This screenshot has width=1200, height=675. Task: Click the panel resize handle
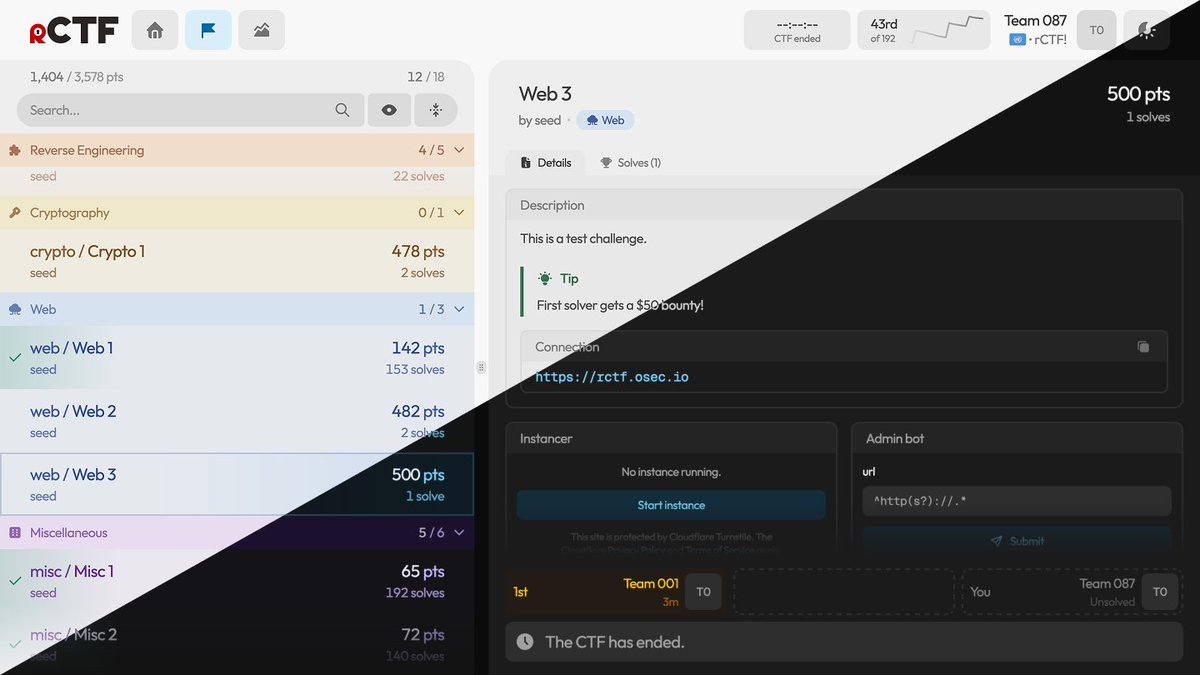tap(481, 368)
